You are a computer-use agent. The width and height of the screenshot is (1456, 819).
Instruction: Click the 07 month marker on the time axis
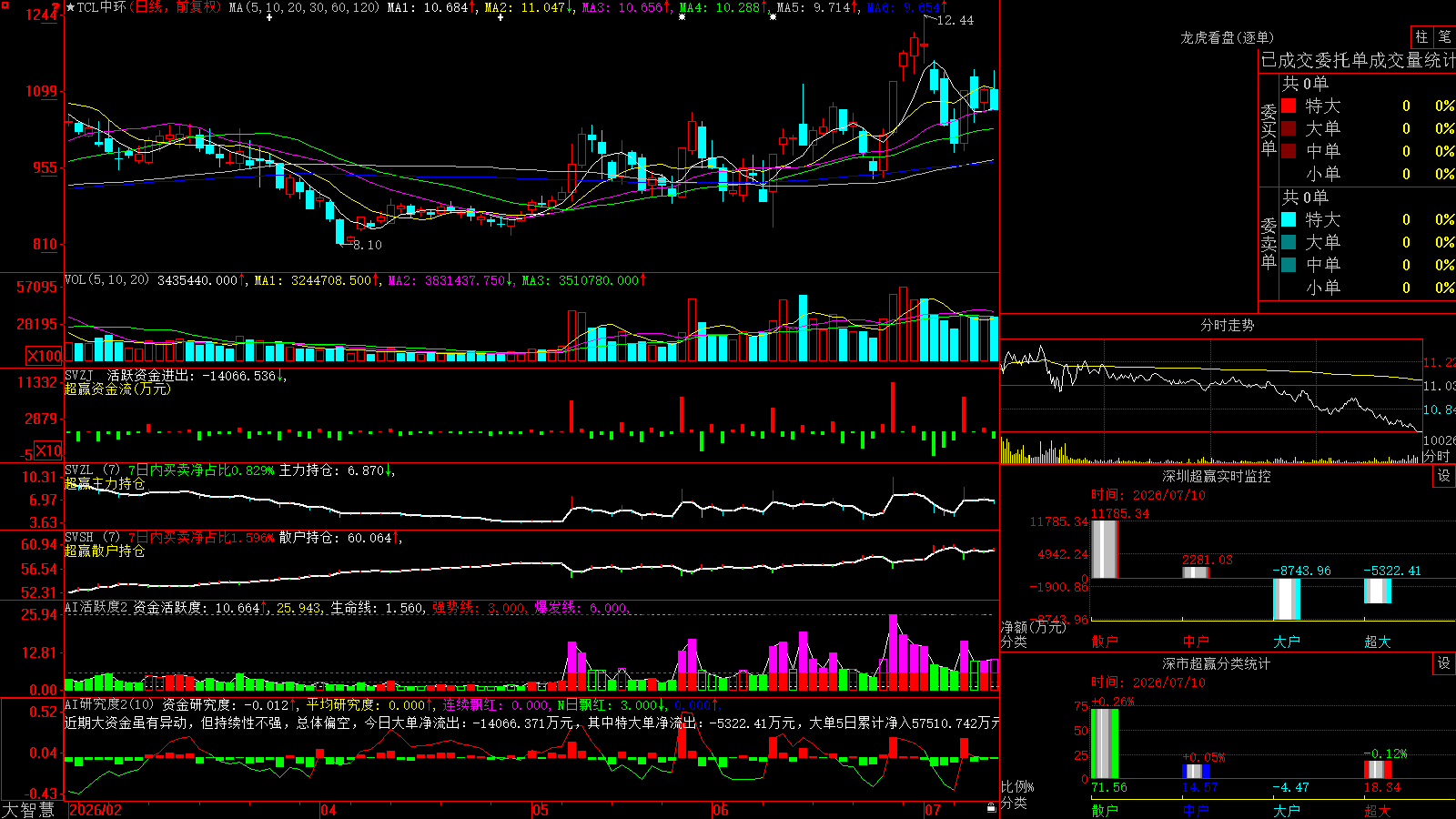(x=933, y=810)
